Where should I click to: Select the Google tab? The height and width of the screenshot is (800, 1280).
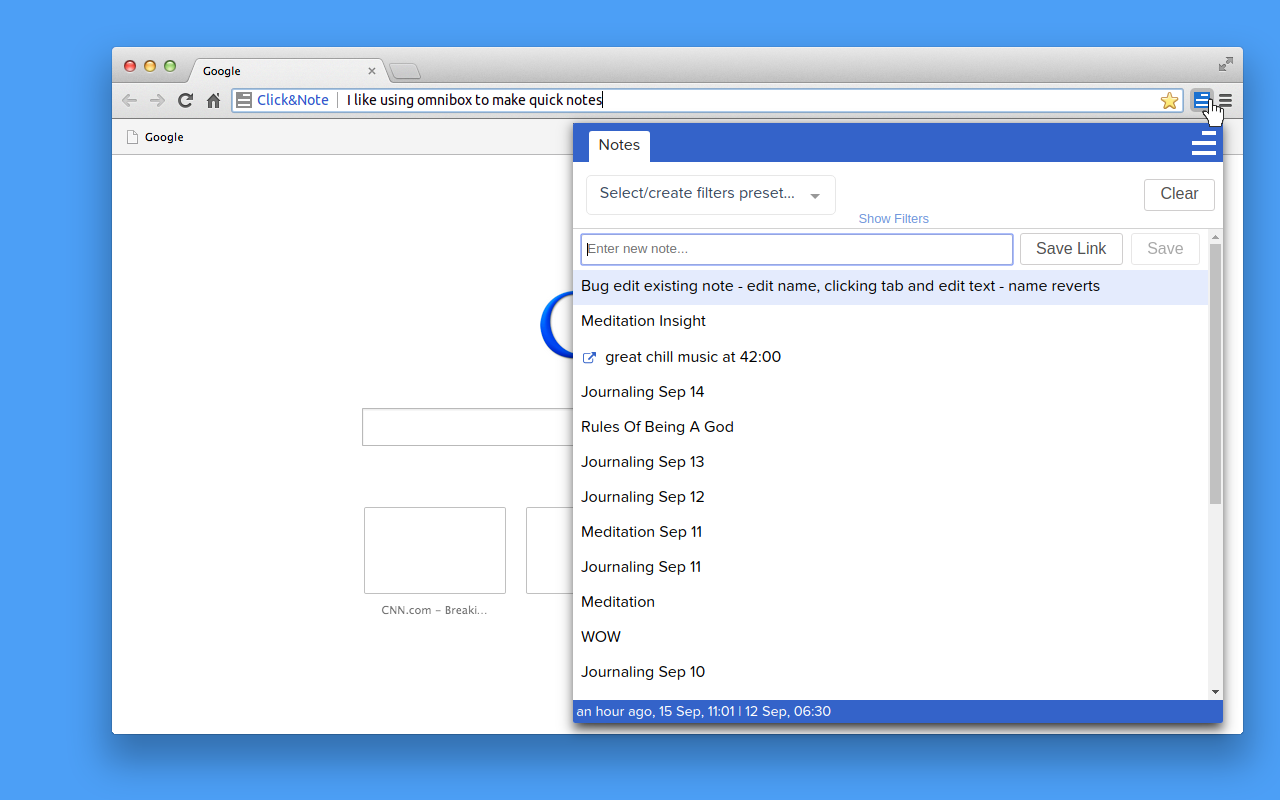[285, 71]
